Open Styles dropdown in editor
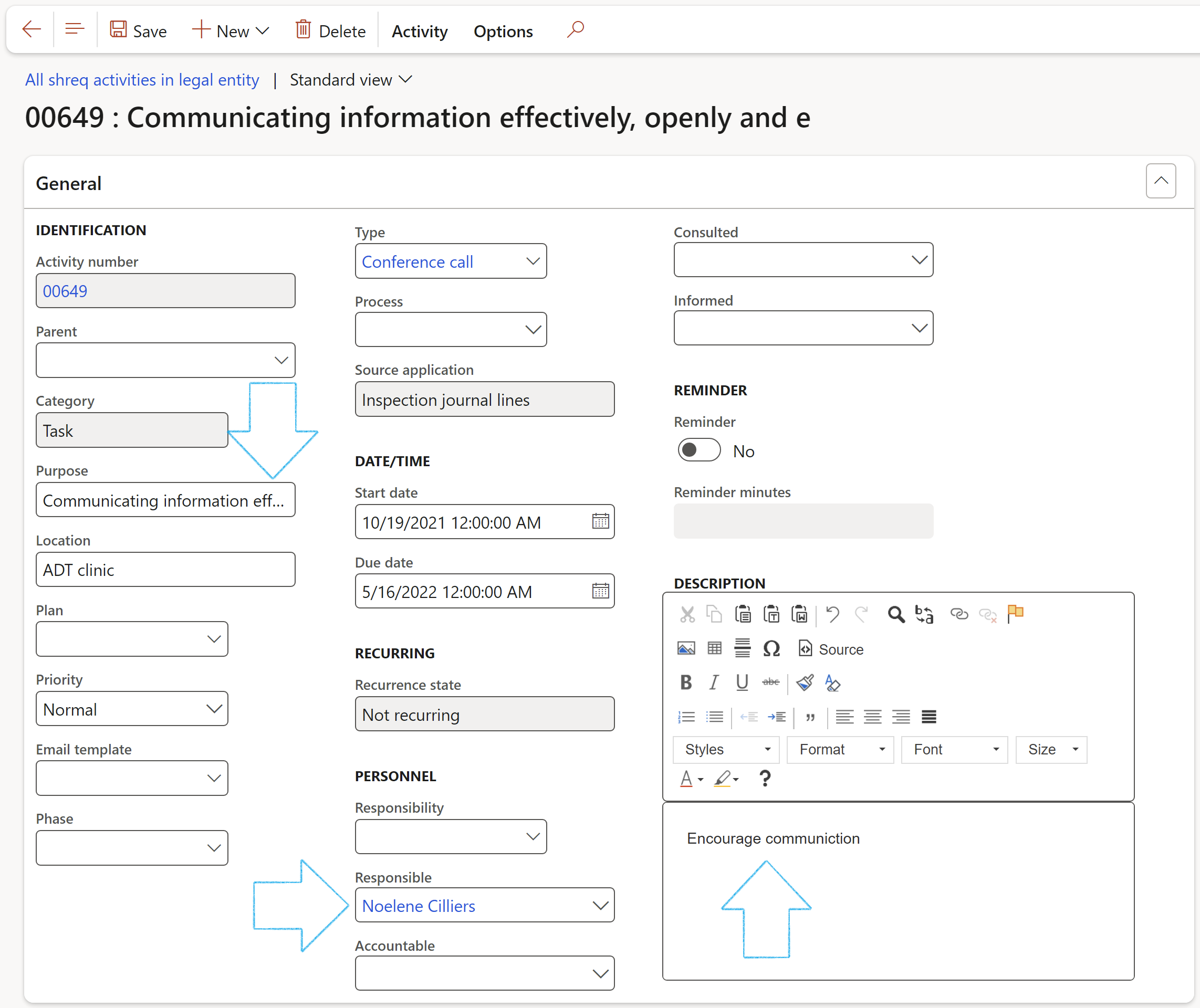Viewport: 1200px width, 1008px height. tap(726, 749)
